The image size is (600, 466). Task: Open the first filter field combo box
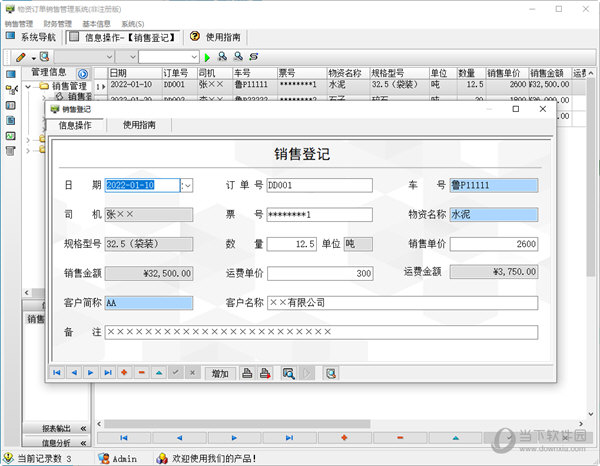click(x=84, y=57)
